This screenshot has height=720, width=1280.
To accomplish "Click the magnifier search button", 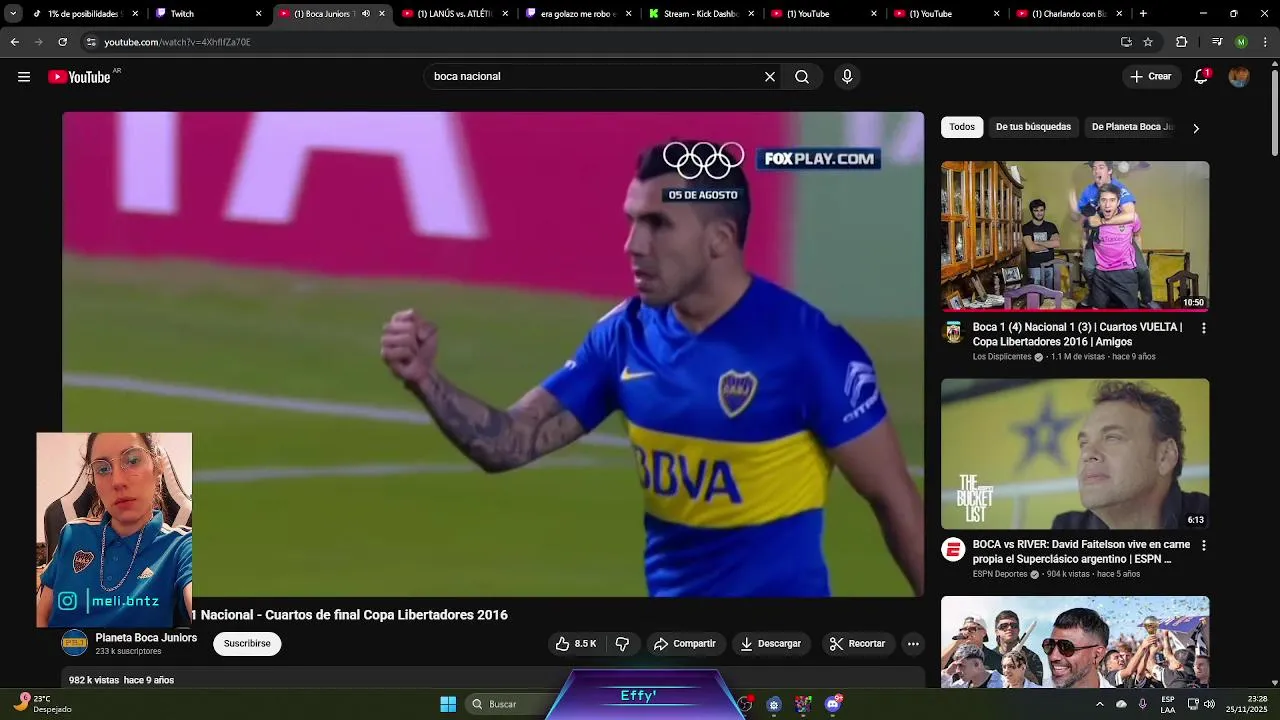I will click(x=802, y=77).
